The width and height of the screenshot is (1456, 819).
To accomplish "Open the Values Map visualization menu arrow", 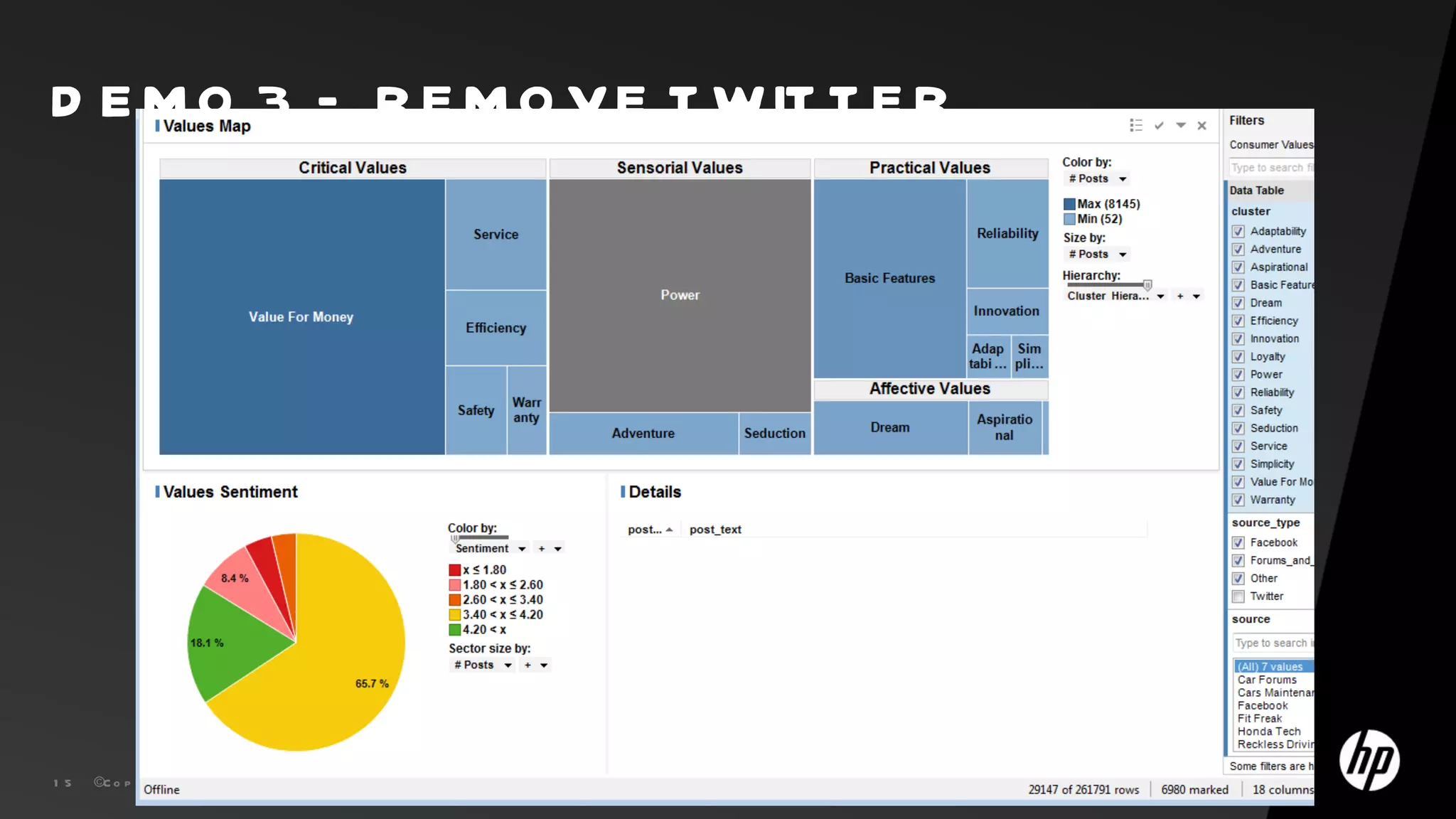I will click(x=1181, y=125).
